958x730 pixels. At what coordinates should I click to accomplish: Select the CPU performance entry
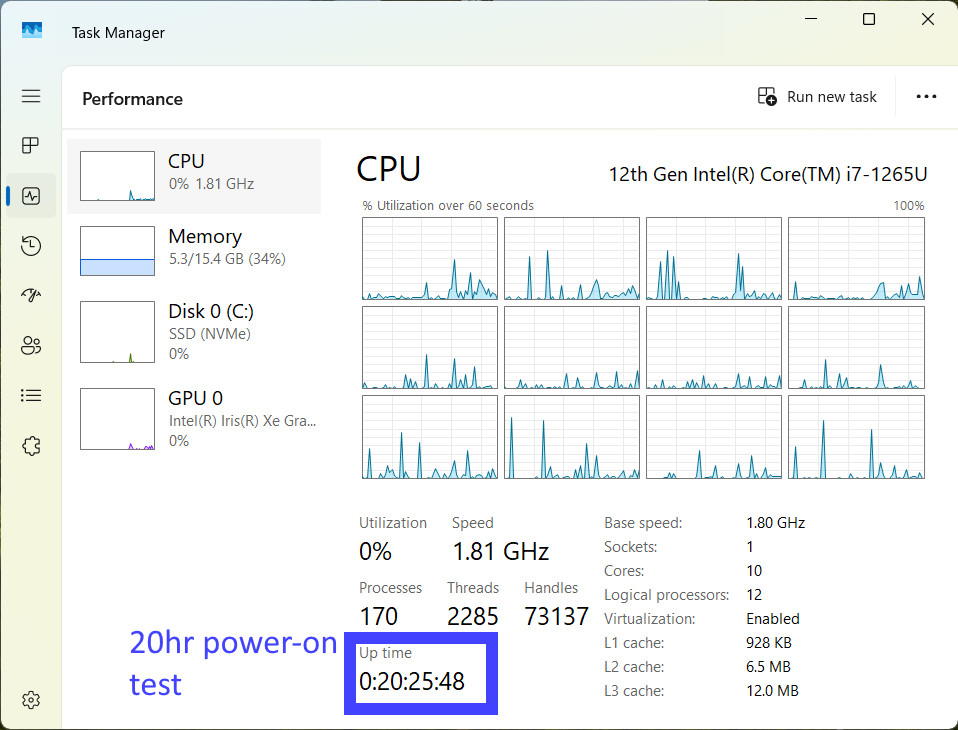[194, 176]
